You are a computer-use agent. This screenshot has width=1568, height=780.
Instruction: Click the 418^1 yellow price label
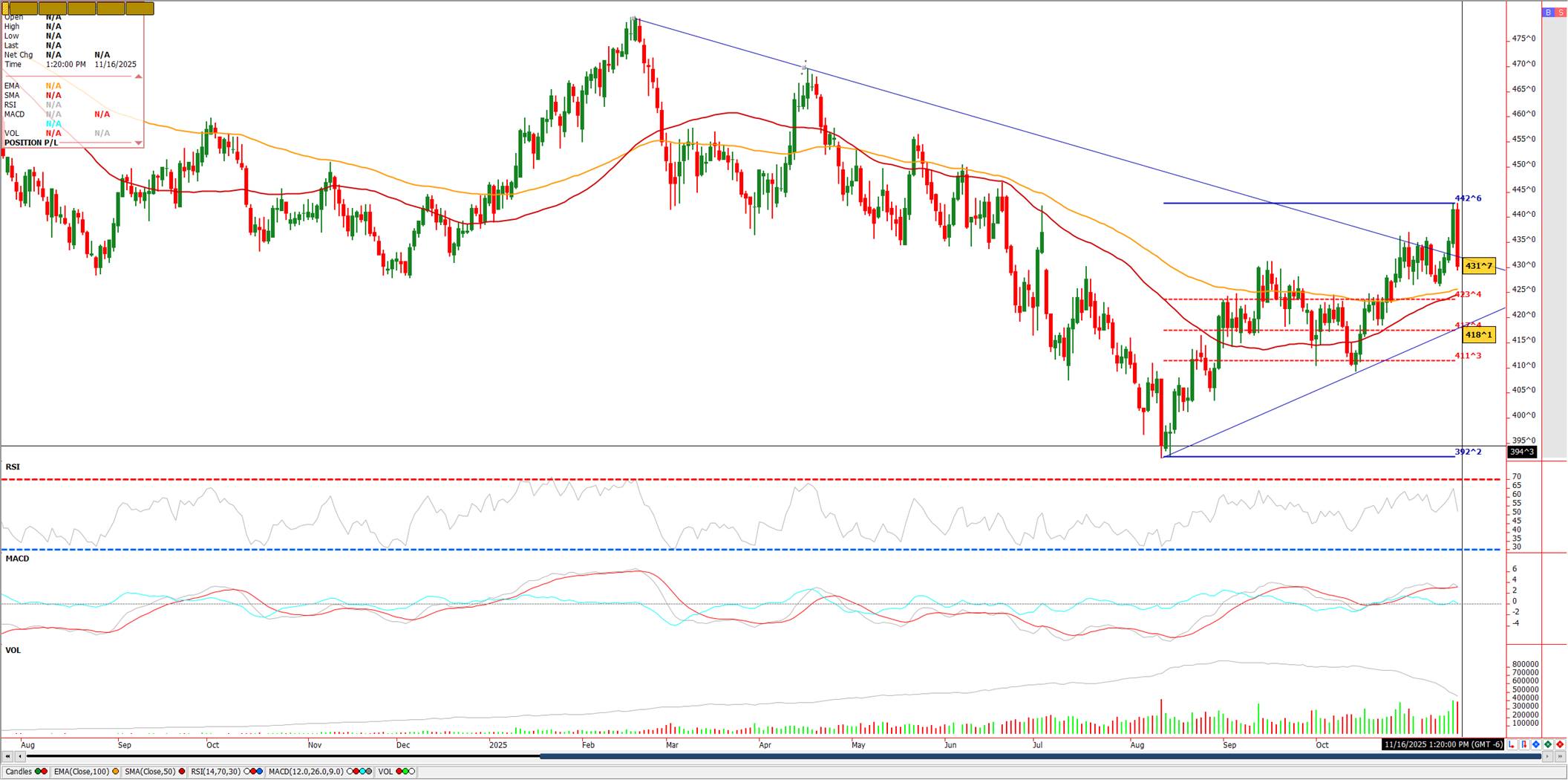[1478, 335]
